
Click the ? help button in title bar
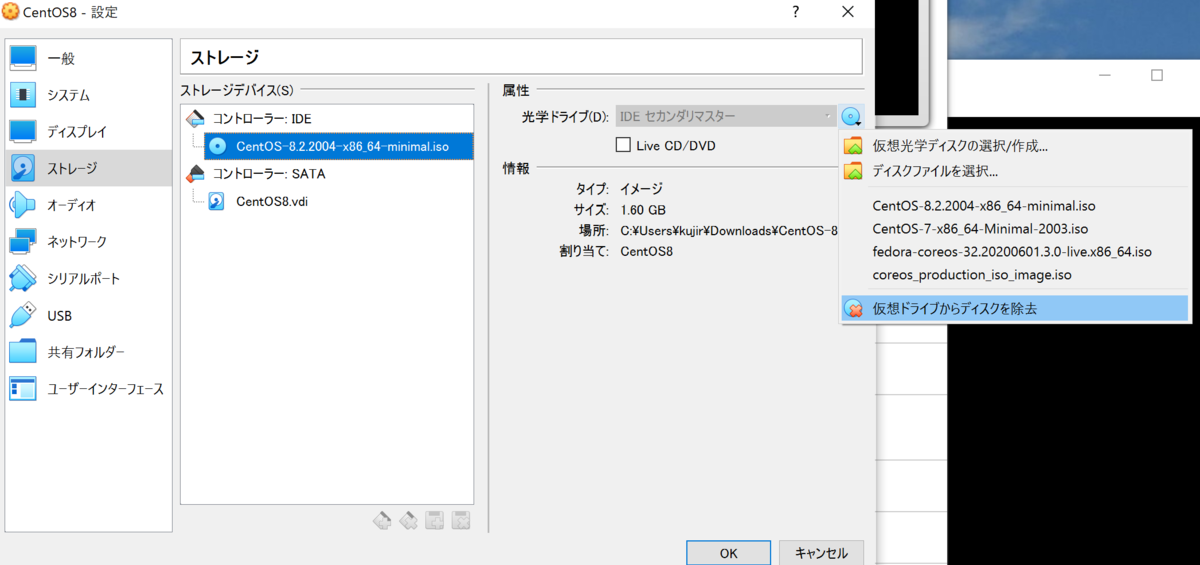[x=796, y=12]
